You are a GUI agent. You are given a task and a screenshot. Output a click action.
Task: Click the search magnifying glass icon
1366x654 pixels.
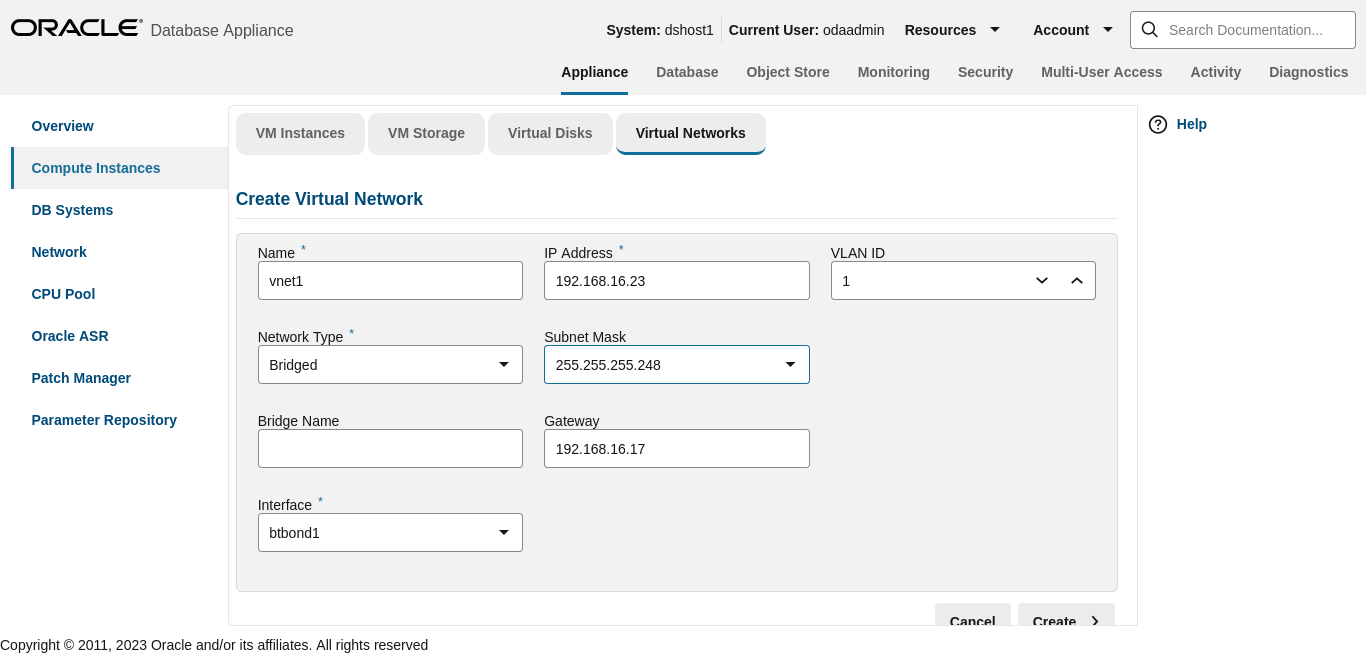(x=1149, y=29)
